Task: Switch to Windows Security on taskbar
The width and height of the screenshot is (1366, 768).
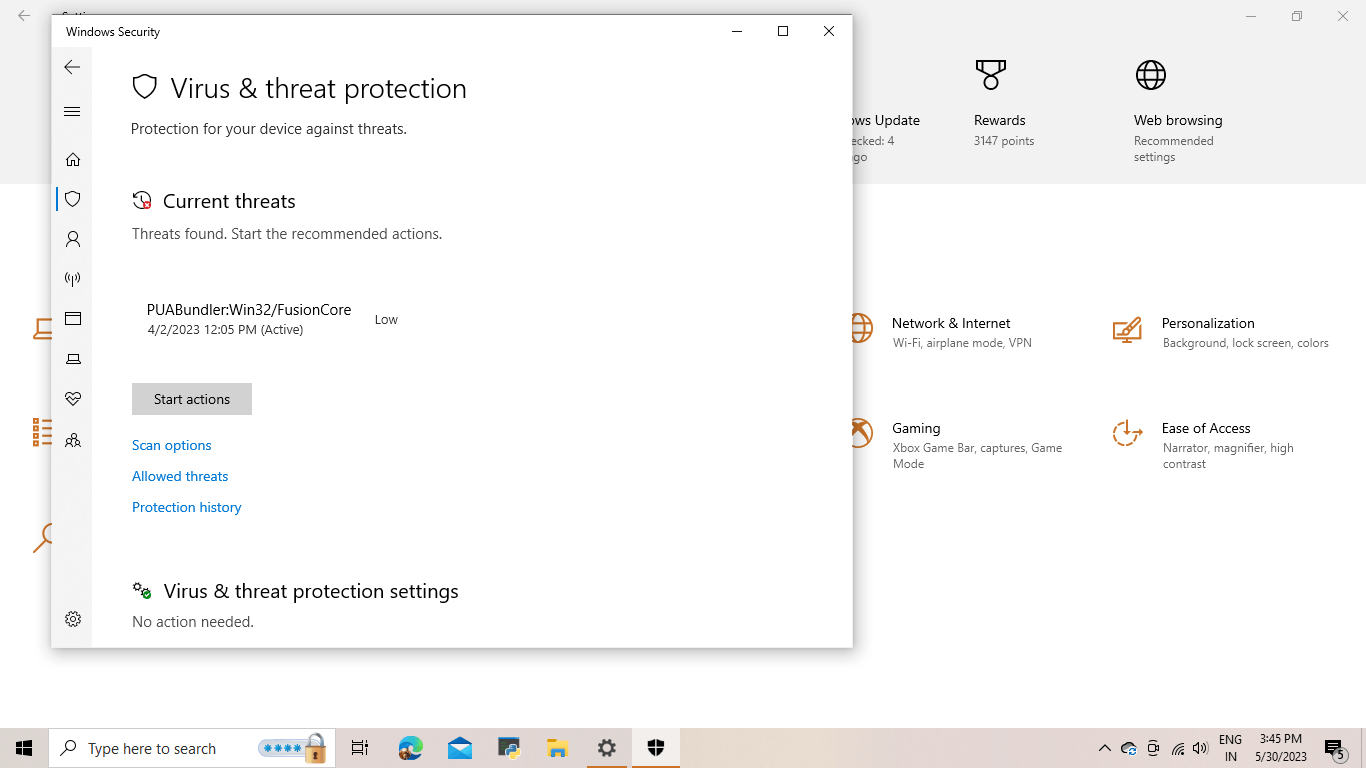Action: [x=656, y=748]
